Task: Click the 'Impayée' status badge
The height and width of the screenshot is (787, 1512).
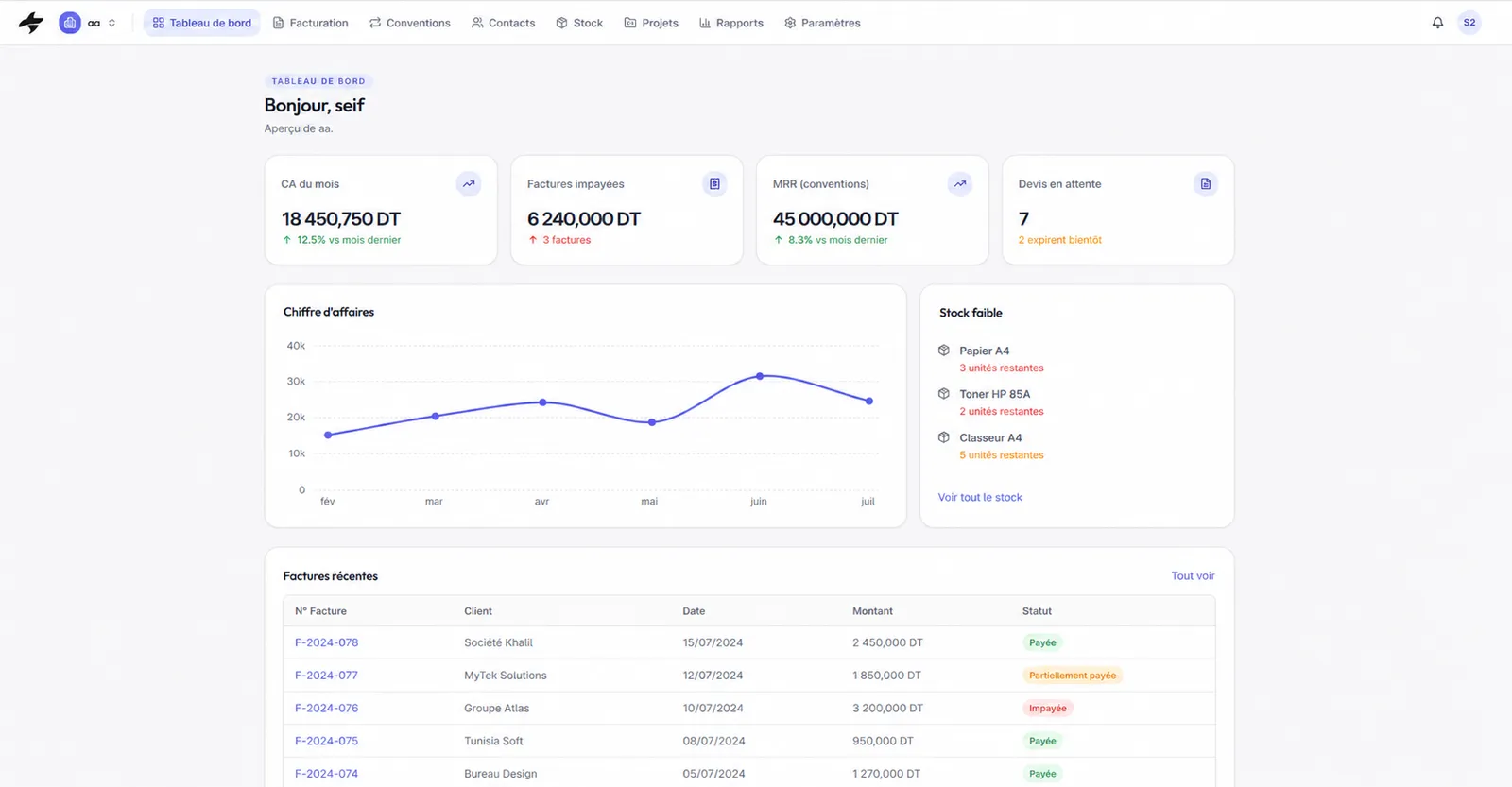Action: pyautogui.click(x=1048, y=709)
